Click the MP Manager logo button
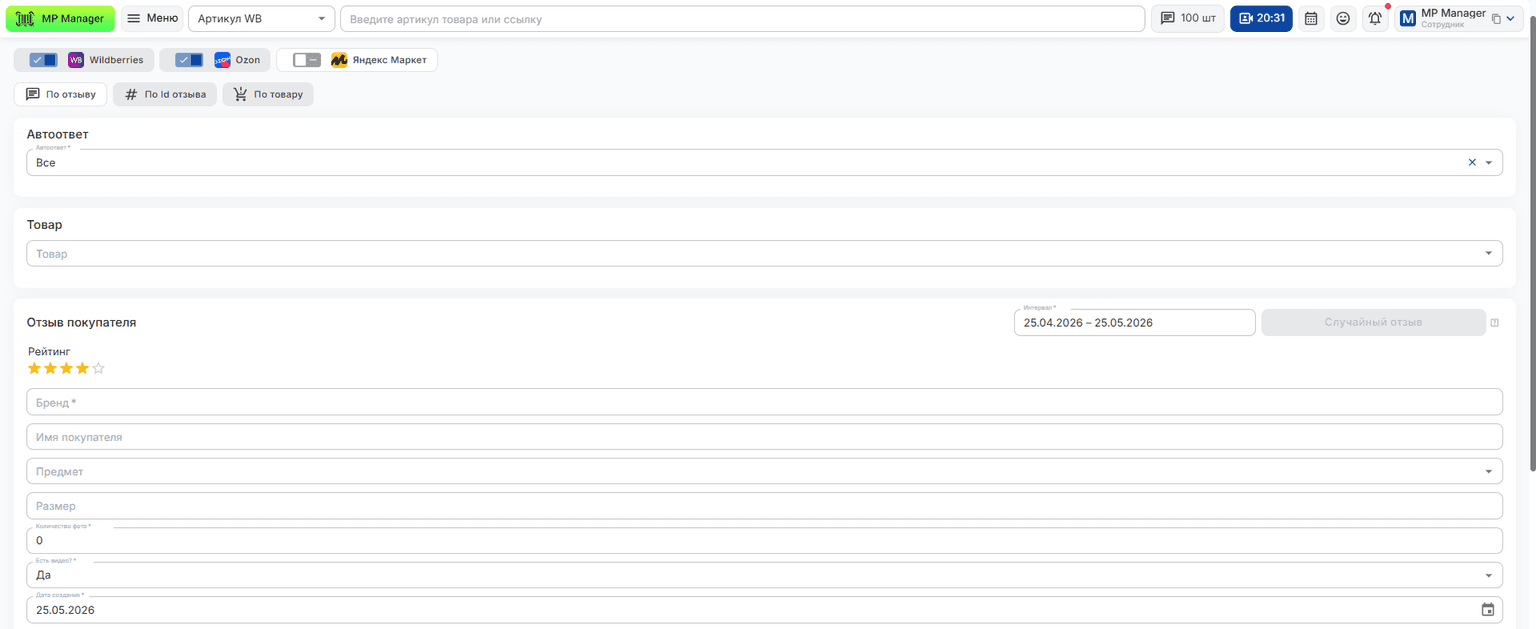The height and width of the screenshot is (629, 1536). coord(60,18)
